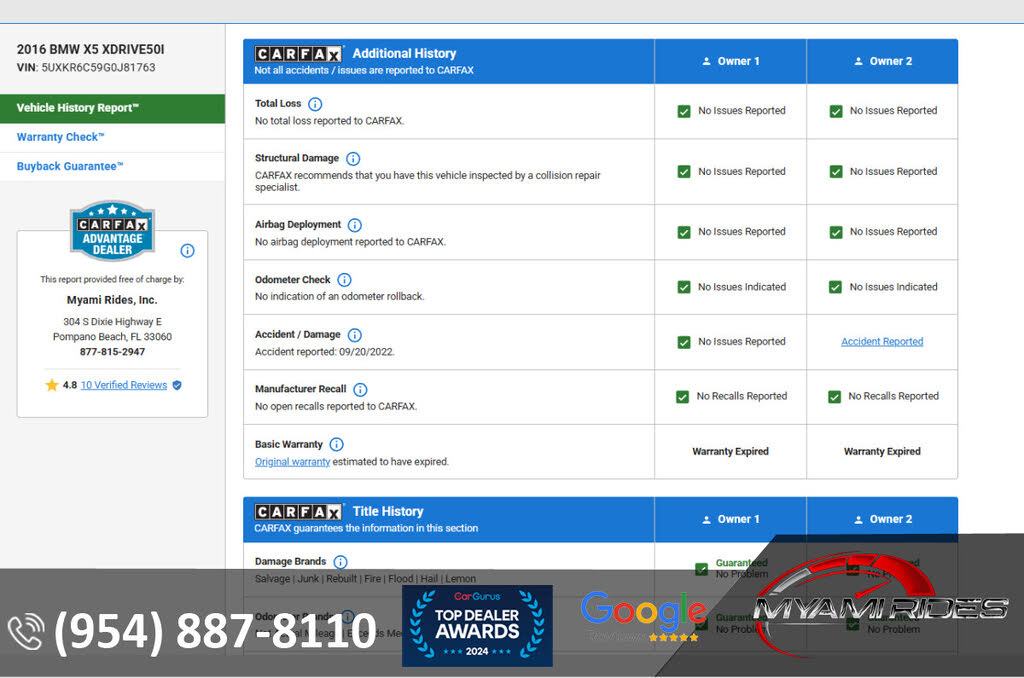Image resolution: width=1024 pixels, height=678 pixels.
Task: Click the Owner 1 person icon in Title History
Action: pyautogui.click(x=706, y=520)
